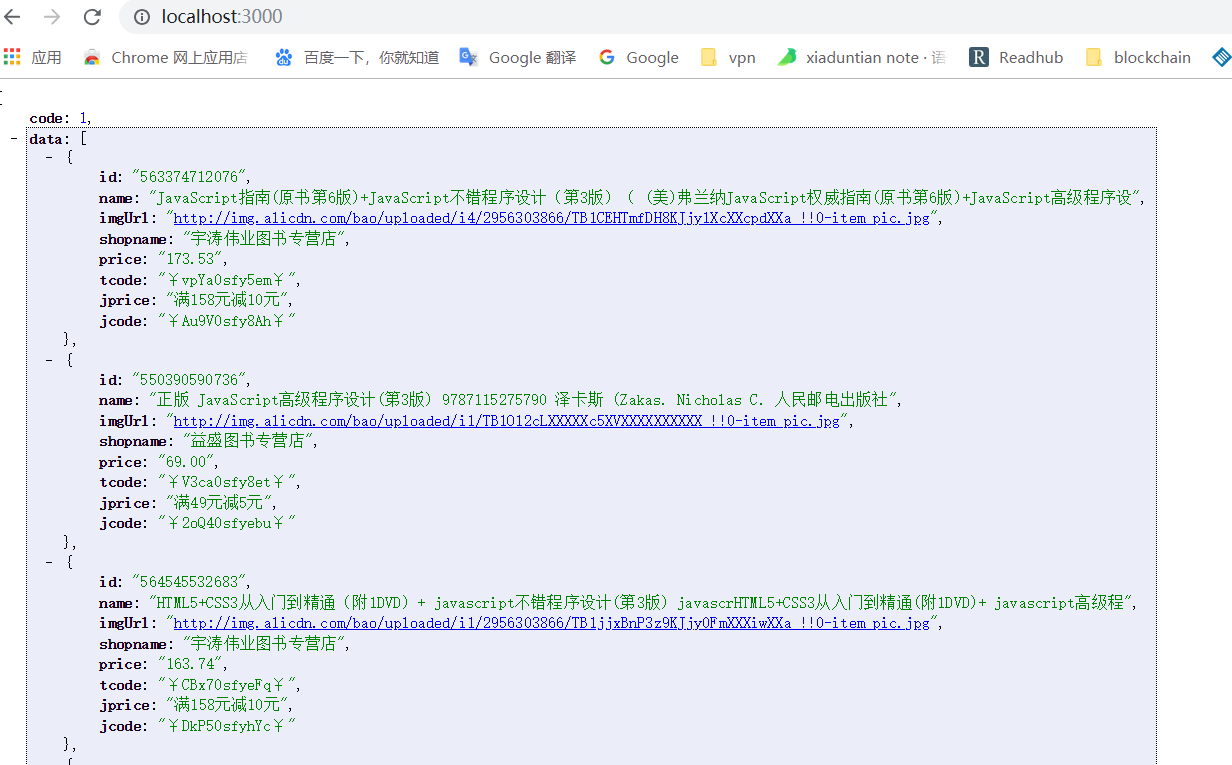Viewport: 1232px width, 765px height.
Task: Focus the localhost:3000 address bar
Action: pos(675,17)
